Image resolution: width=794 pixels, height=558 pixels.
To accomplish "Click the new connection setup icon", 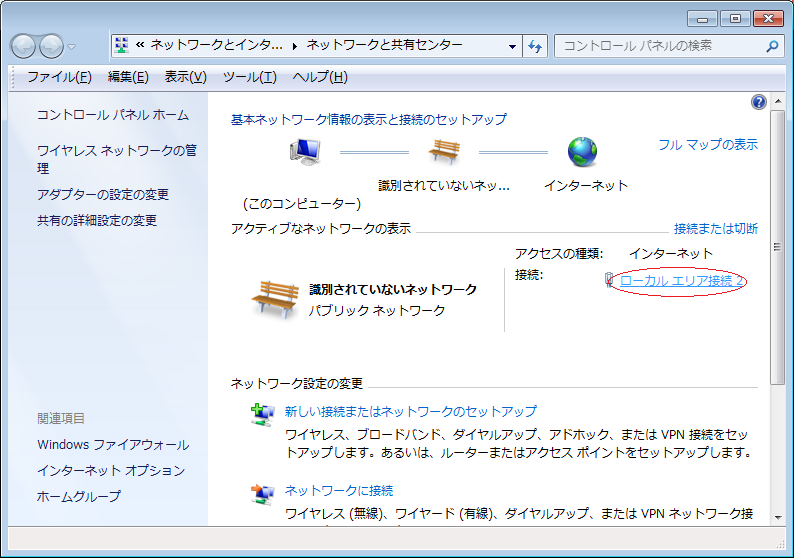I will [x=263, y=415].
